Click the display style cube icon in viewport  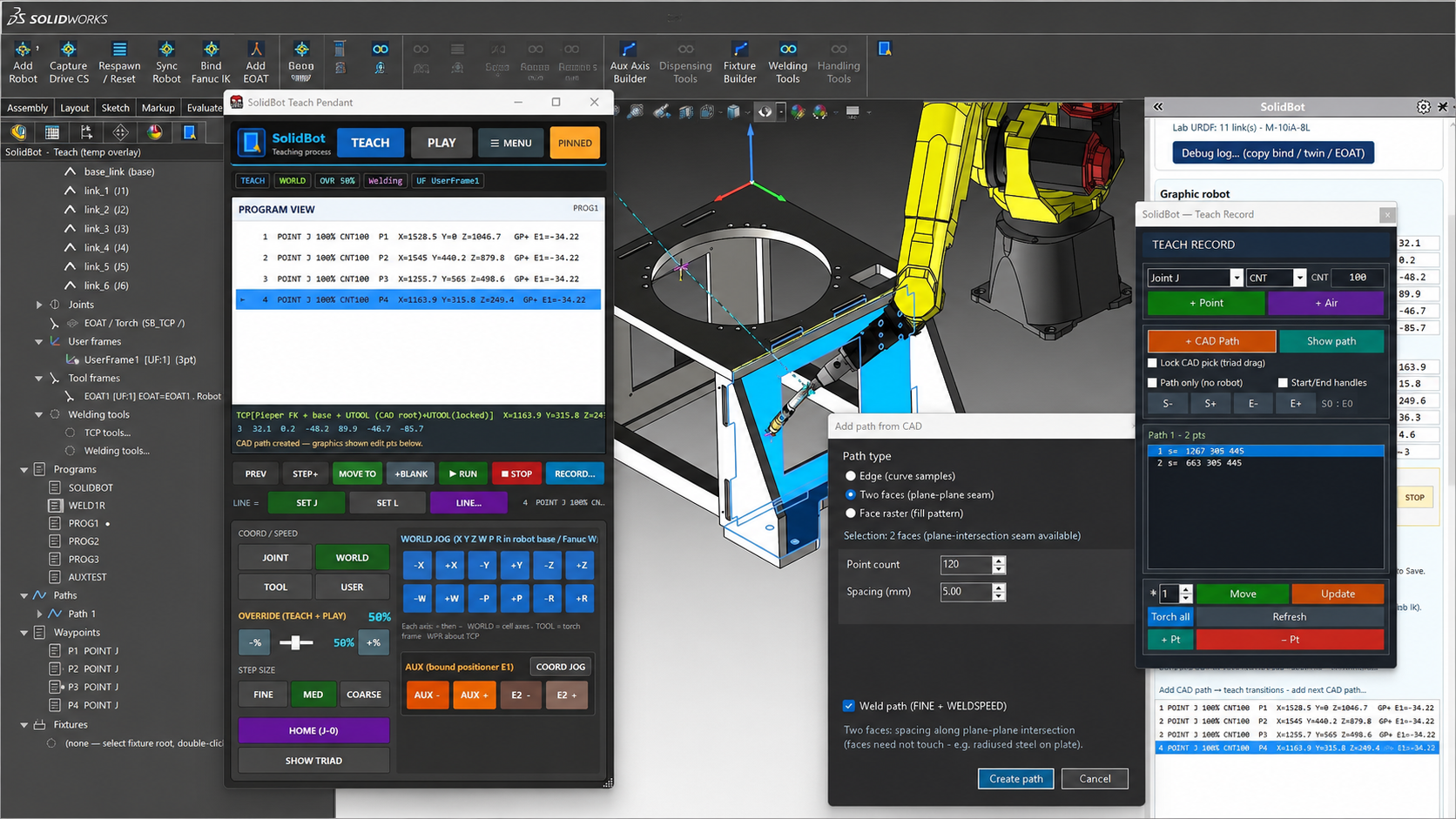(733, 111)
